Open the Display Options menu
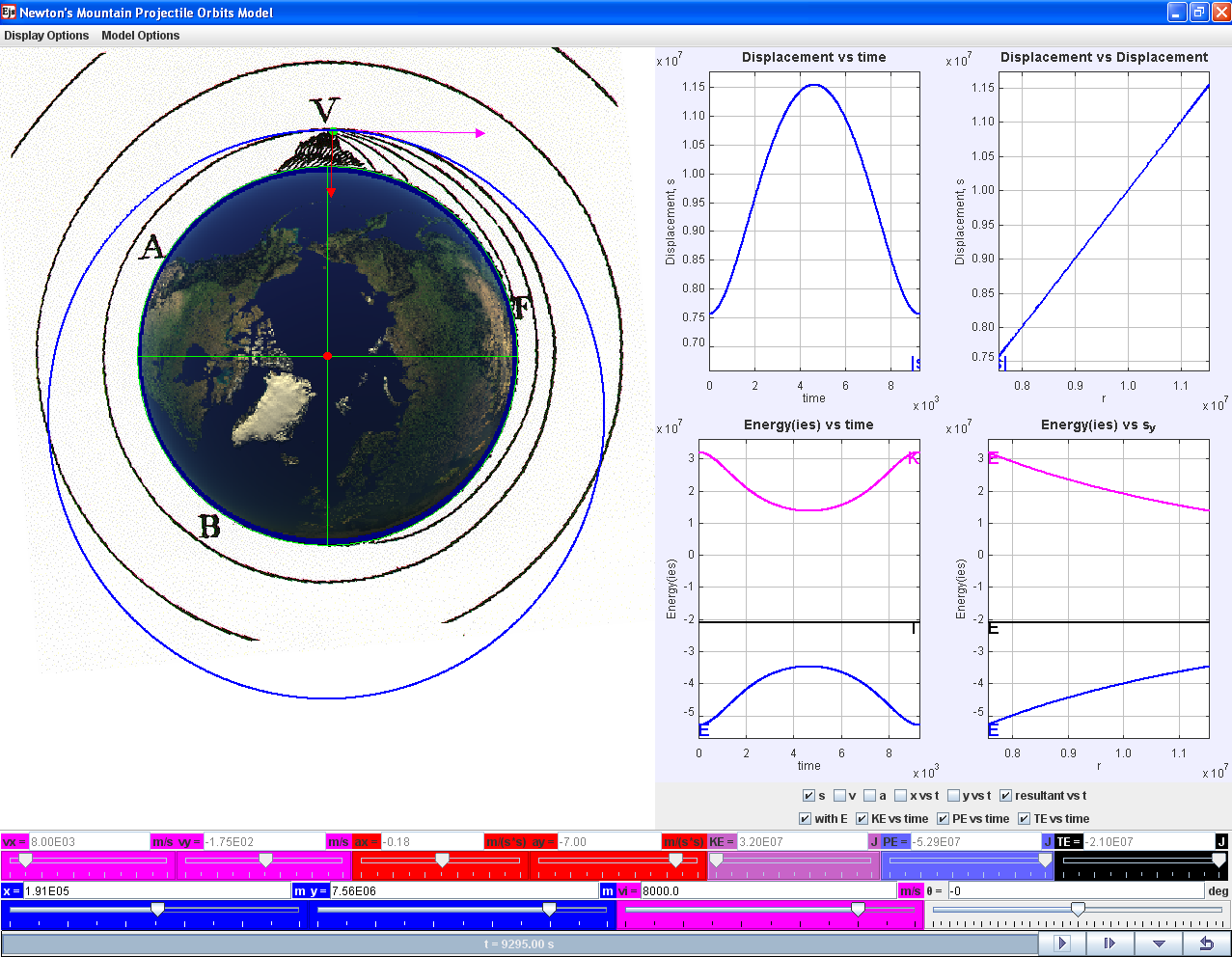 (x=45, y=35)
